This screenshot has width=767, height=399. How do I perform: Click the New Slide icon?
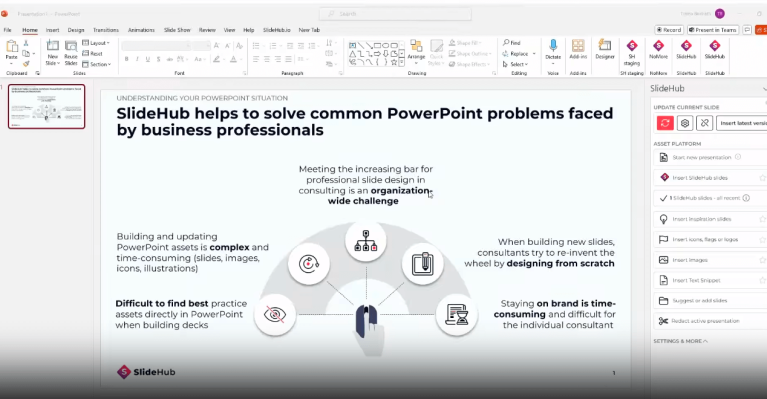point(52,46)
